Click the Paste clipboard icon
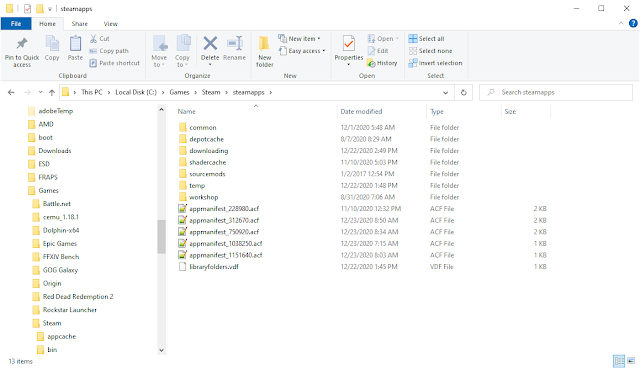Screen dimensions: 640x368 click(75, 44)
